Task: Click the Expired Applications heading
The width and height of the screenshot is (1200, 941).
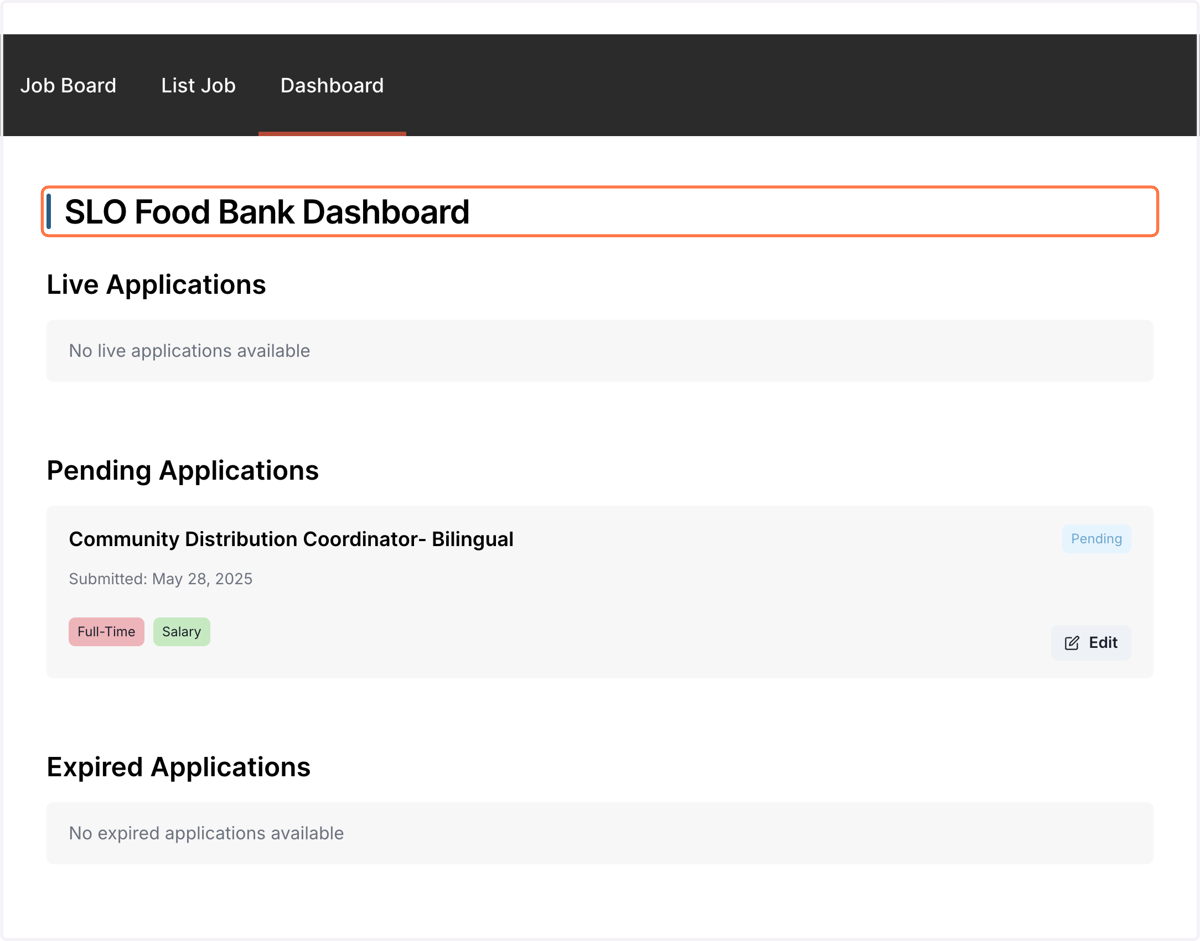Action: coord(179,767)
